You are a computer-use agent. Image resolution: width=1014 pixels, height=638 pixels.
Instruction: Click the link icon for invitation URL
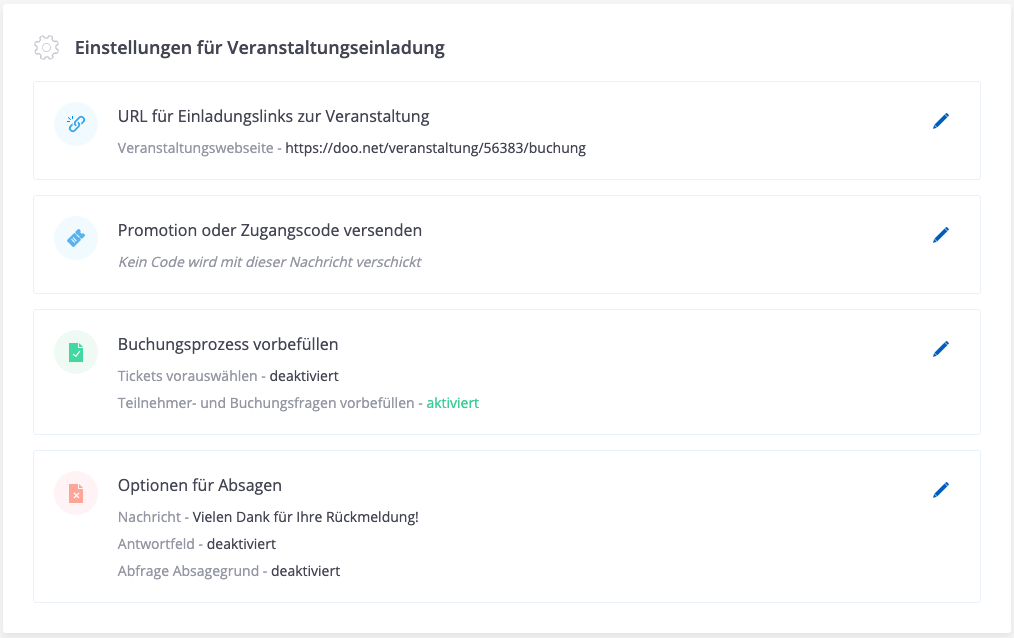pos(76,124)
